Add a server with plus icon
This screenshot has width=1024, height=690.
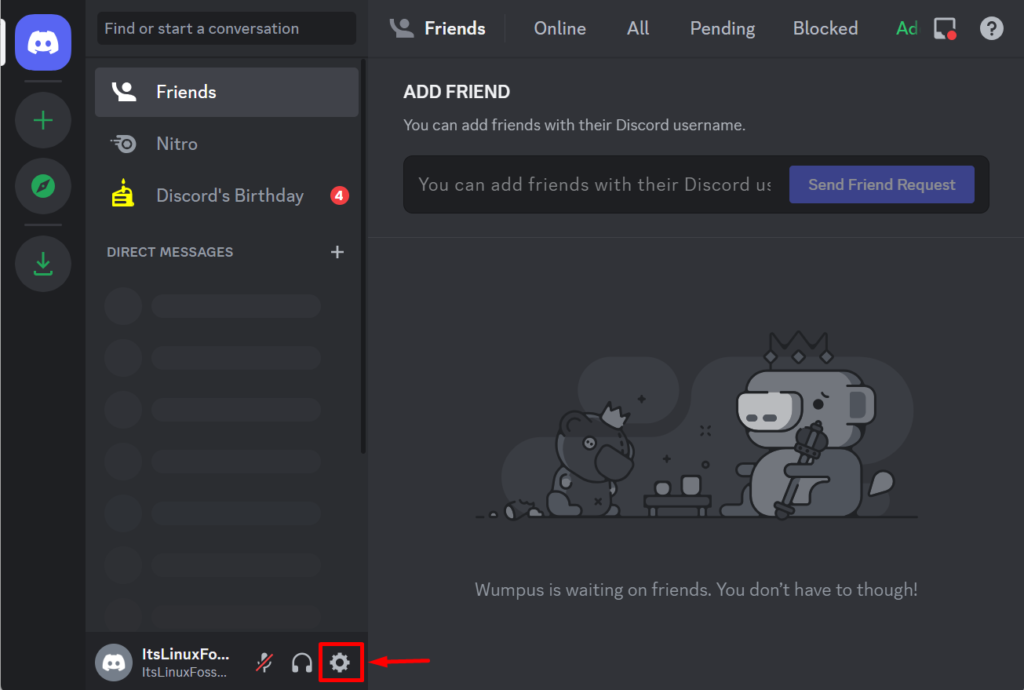point(43,120)
